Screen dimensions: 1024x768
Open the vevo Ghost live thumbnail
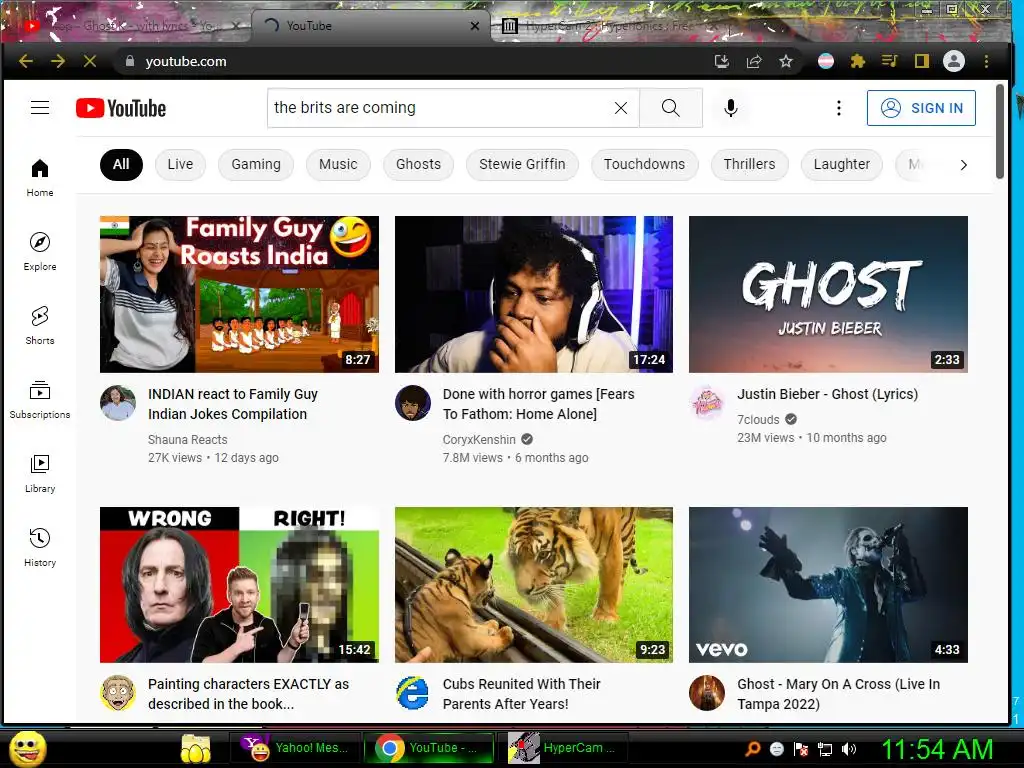pos(828,584)
